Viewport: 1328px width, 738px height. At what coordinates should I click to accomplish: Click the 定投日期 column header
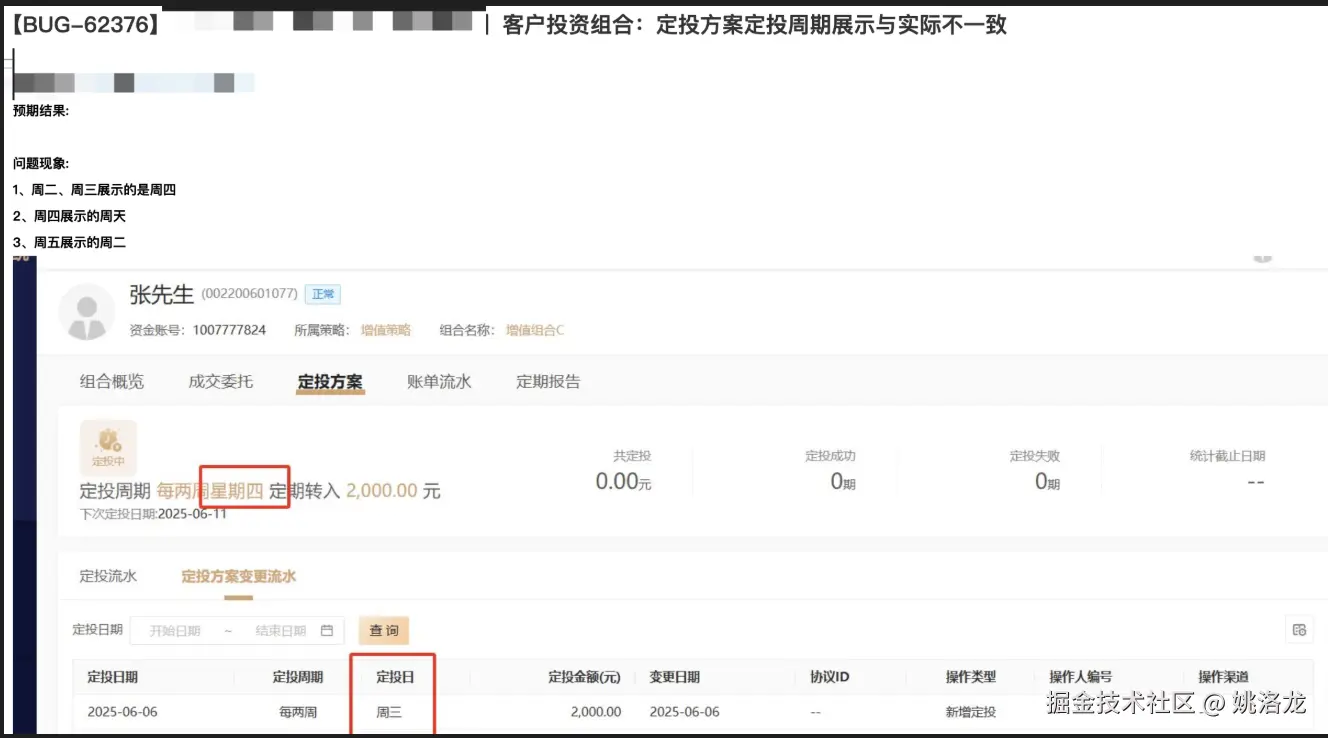[113, 677]
